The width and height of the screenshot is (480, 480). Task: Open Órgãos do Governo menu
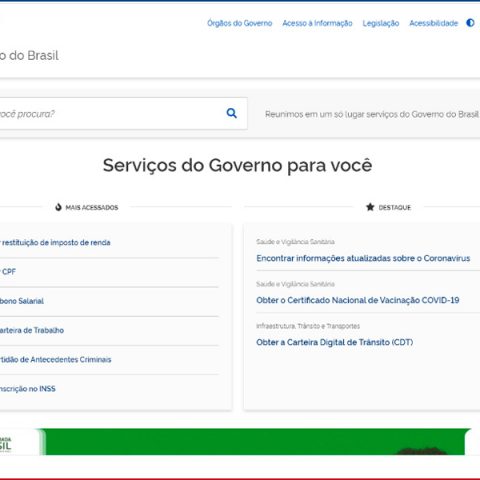[240, 23]
